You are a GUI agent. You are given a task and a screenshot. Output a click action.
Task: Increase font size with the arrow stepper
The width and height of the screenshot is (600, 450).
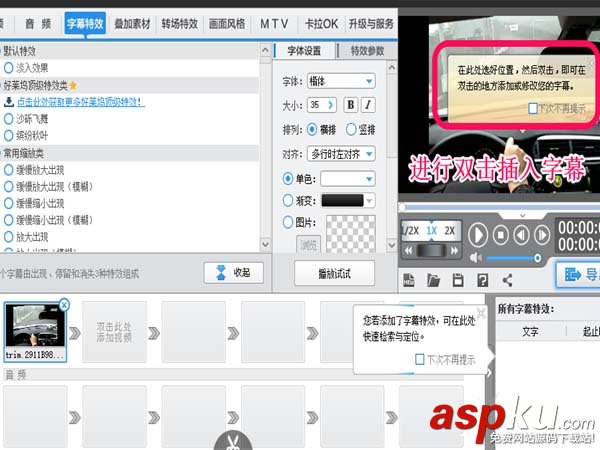330,105
